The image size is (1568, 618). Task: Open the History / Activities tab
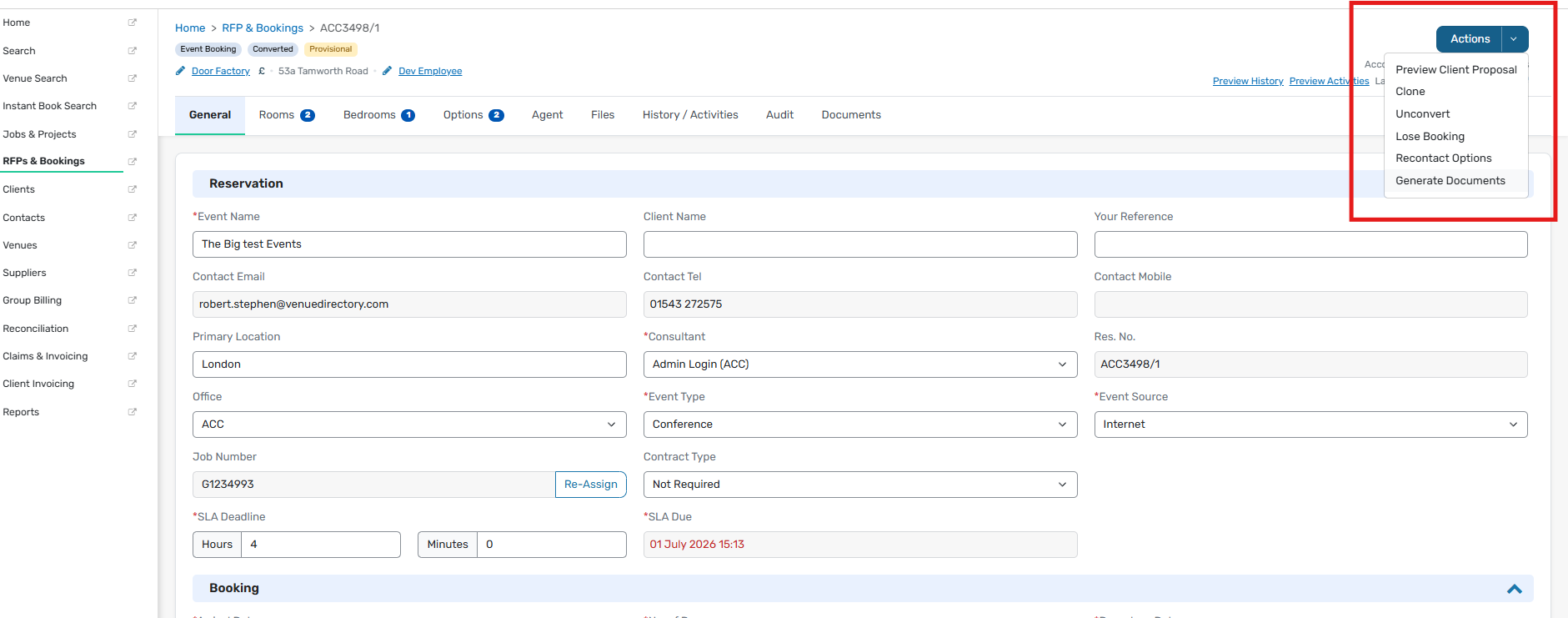[690, 115]
